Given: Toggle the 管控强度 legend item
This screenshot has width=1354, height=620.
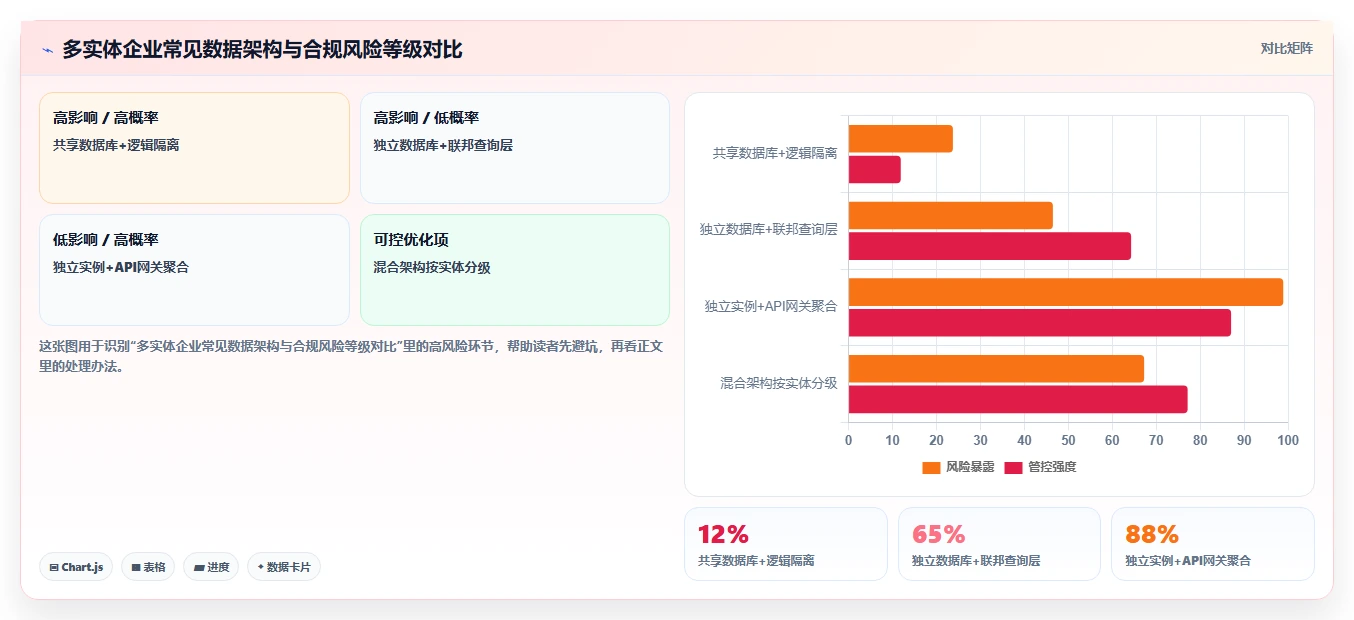Looking at the screenshot, I should pos(1040,467).
